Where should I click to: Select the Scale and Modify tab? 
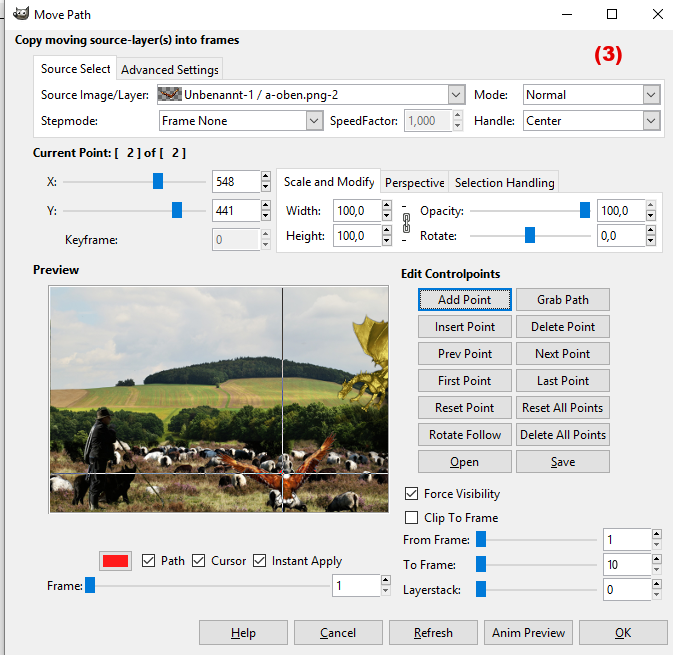[x=329, y=182]
